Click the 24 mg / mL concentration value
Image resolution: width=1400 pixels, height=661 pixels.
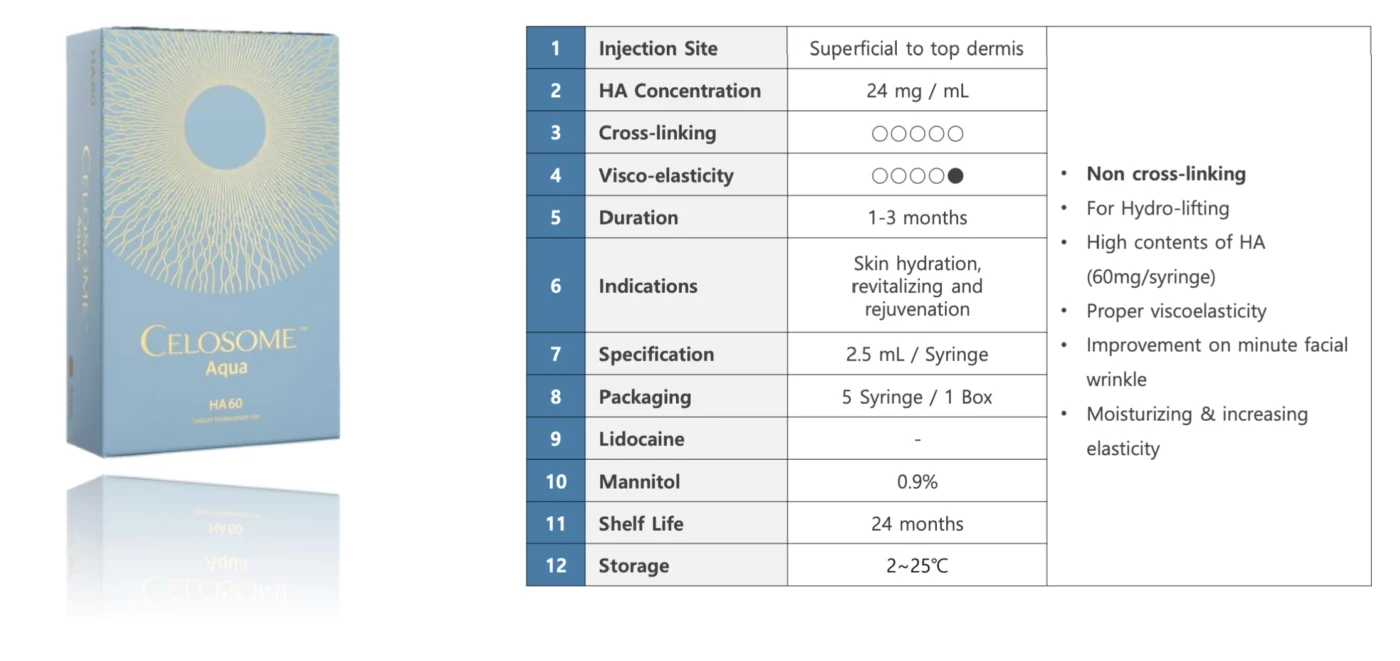click(x=917, y=91)
